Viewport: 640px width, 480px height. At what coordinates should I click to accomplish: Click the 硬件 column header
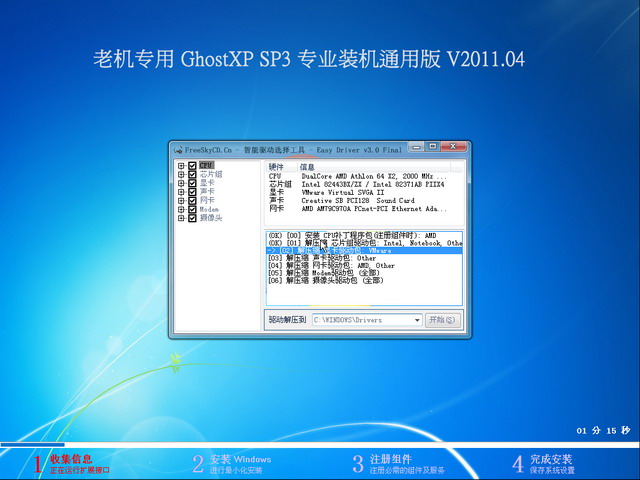pyautogui.click(x=276, y=167)
